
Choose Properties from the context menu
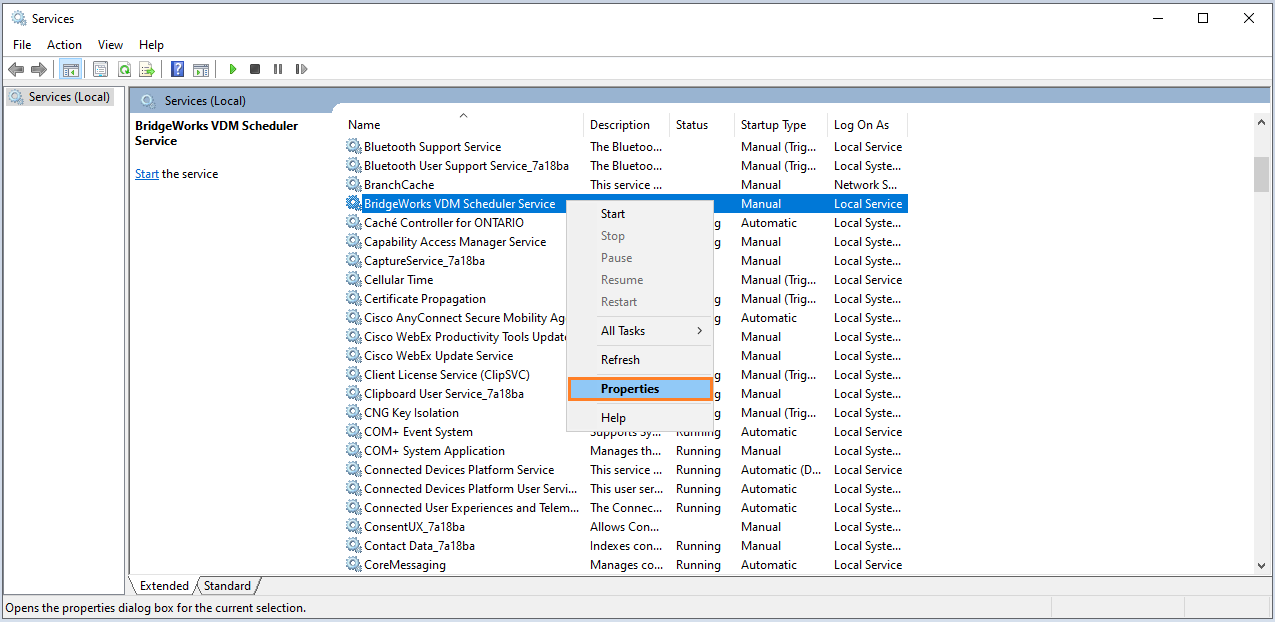[x=640, y=388]
